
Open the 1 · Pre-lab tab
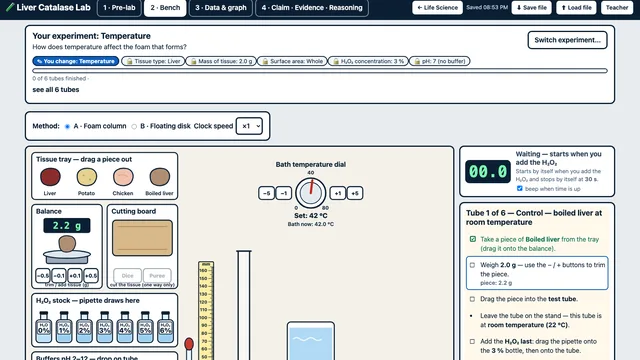119,8
